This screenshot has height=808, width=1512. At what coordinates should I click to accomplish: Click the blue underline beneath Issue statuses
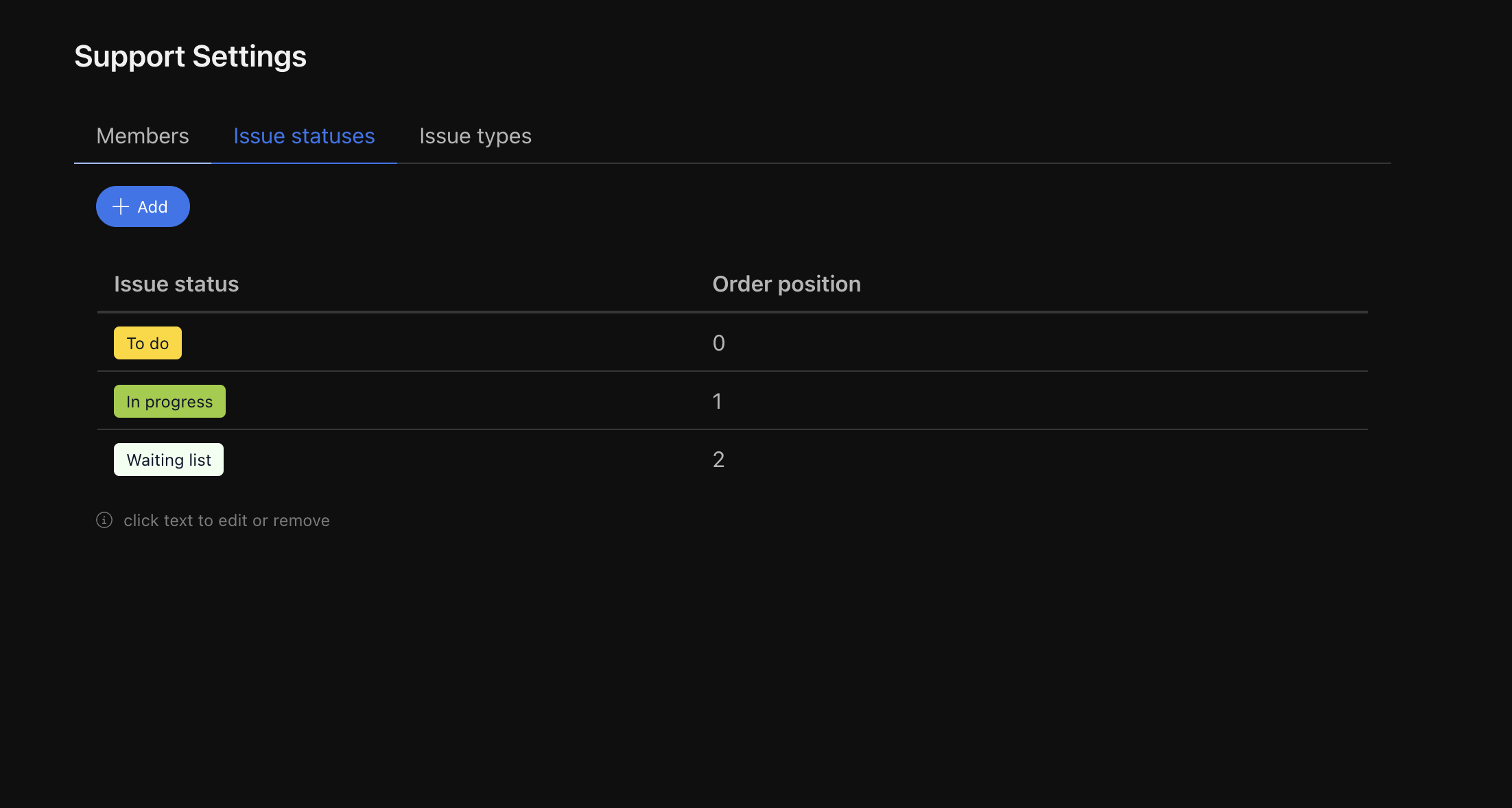(x=304, y=163)
